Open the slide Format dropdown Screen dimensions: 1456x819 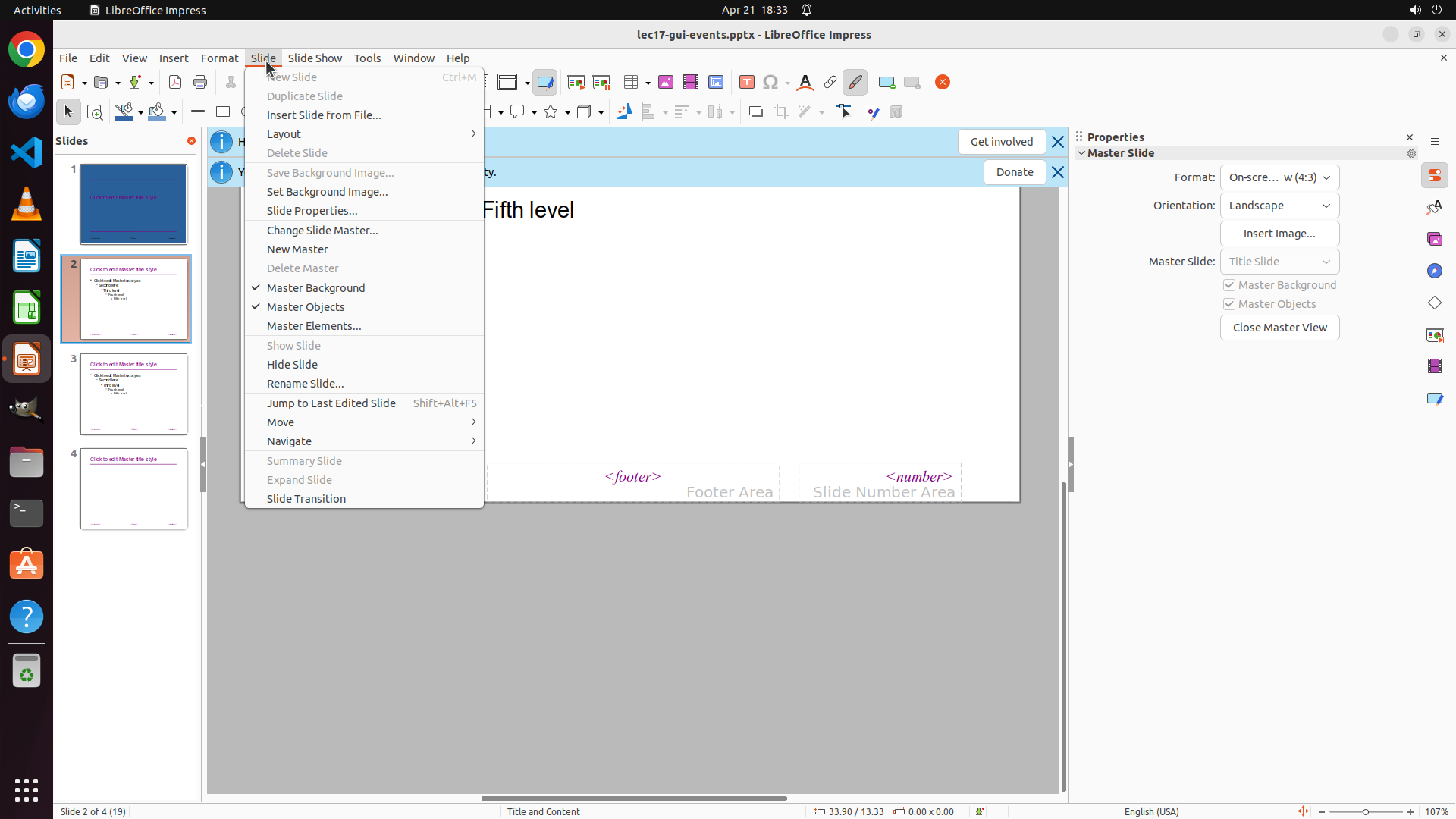point(1279,177)
